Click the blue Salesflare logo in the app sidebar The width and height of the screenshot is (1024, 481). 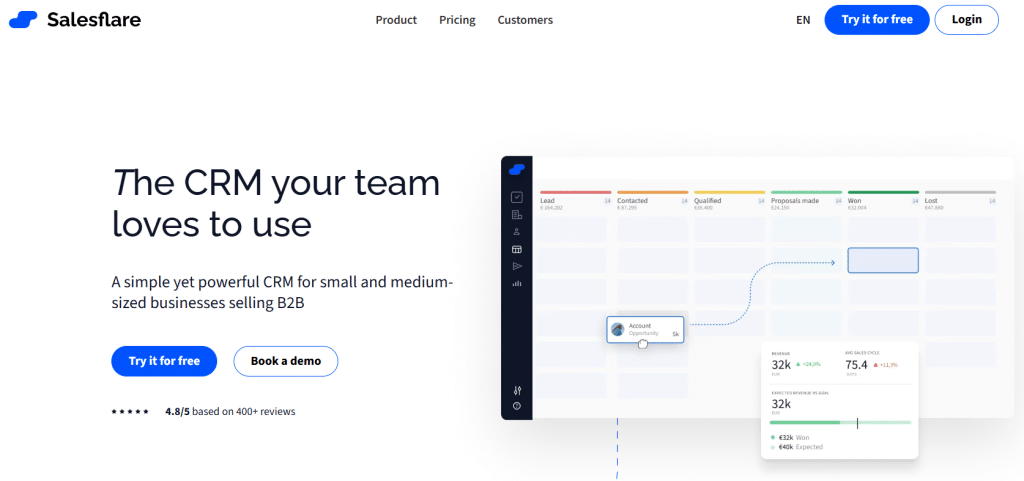517,169
